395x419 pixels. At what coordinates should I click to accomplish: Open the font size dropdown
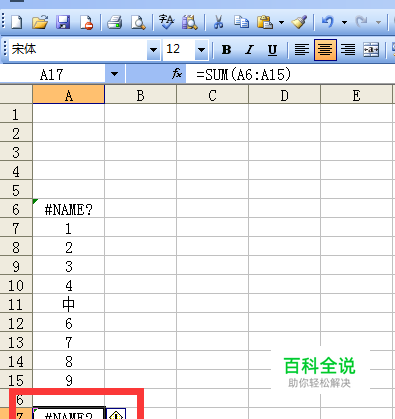[202, 50]
